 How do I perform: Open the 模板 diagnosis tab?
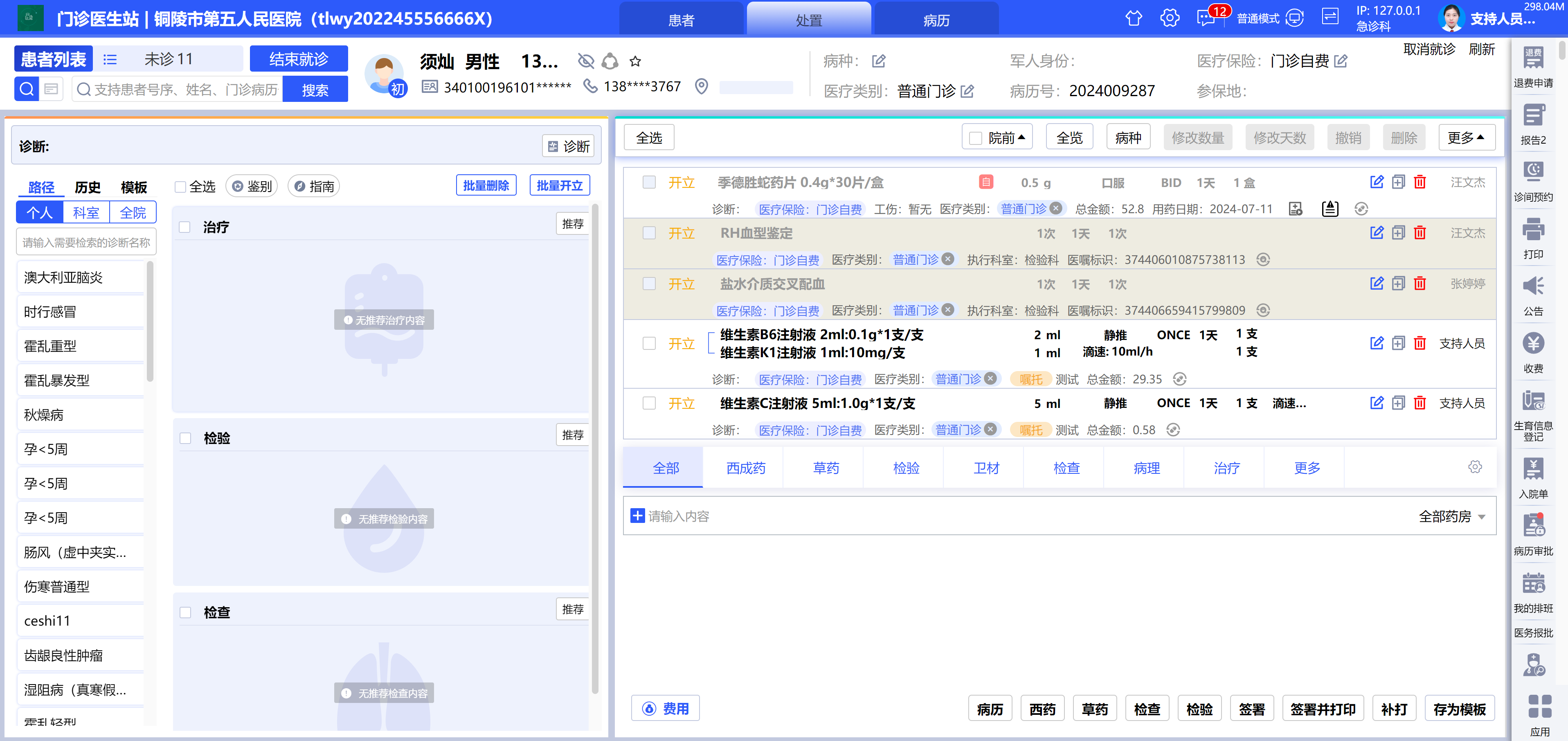(134, 187)
